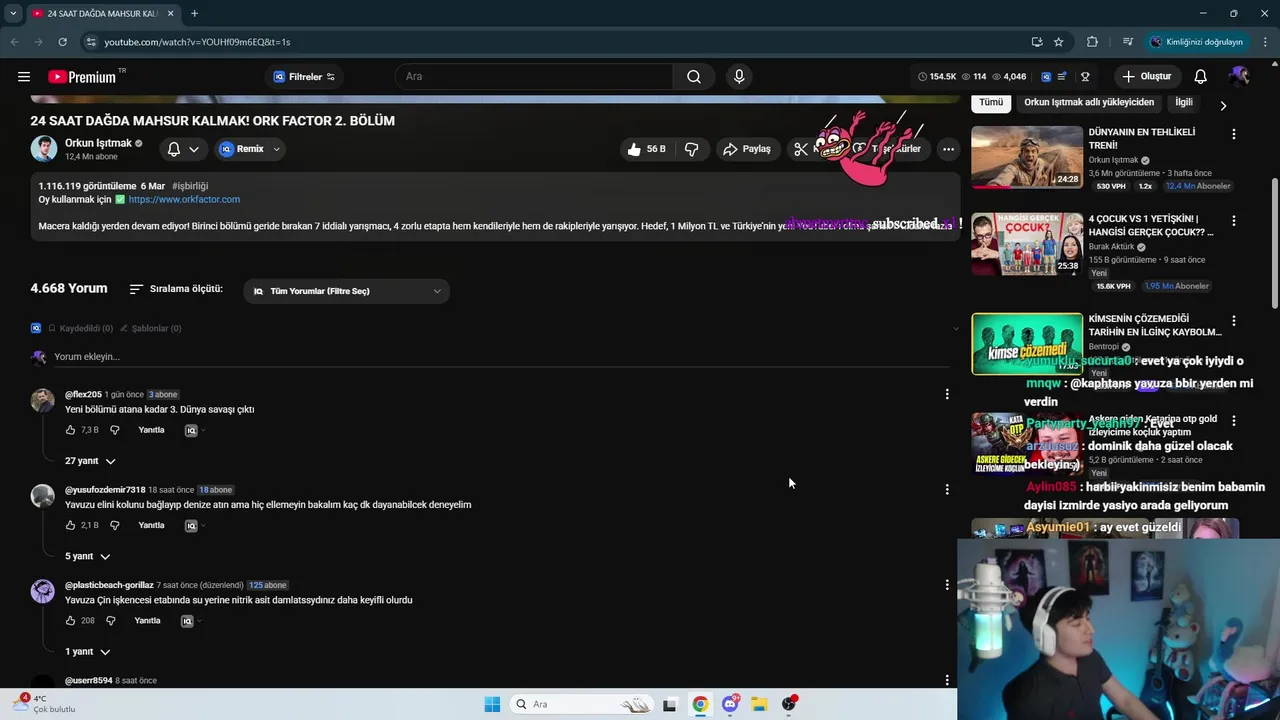1280x720 pixels.
Task: Open Sıralama ölçütü sort menu
Action: coord(176,289)
